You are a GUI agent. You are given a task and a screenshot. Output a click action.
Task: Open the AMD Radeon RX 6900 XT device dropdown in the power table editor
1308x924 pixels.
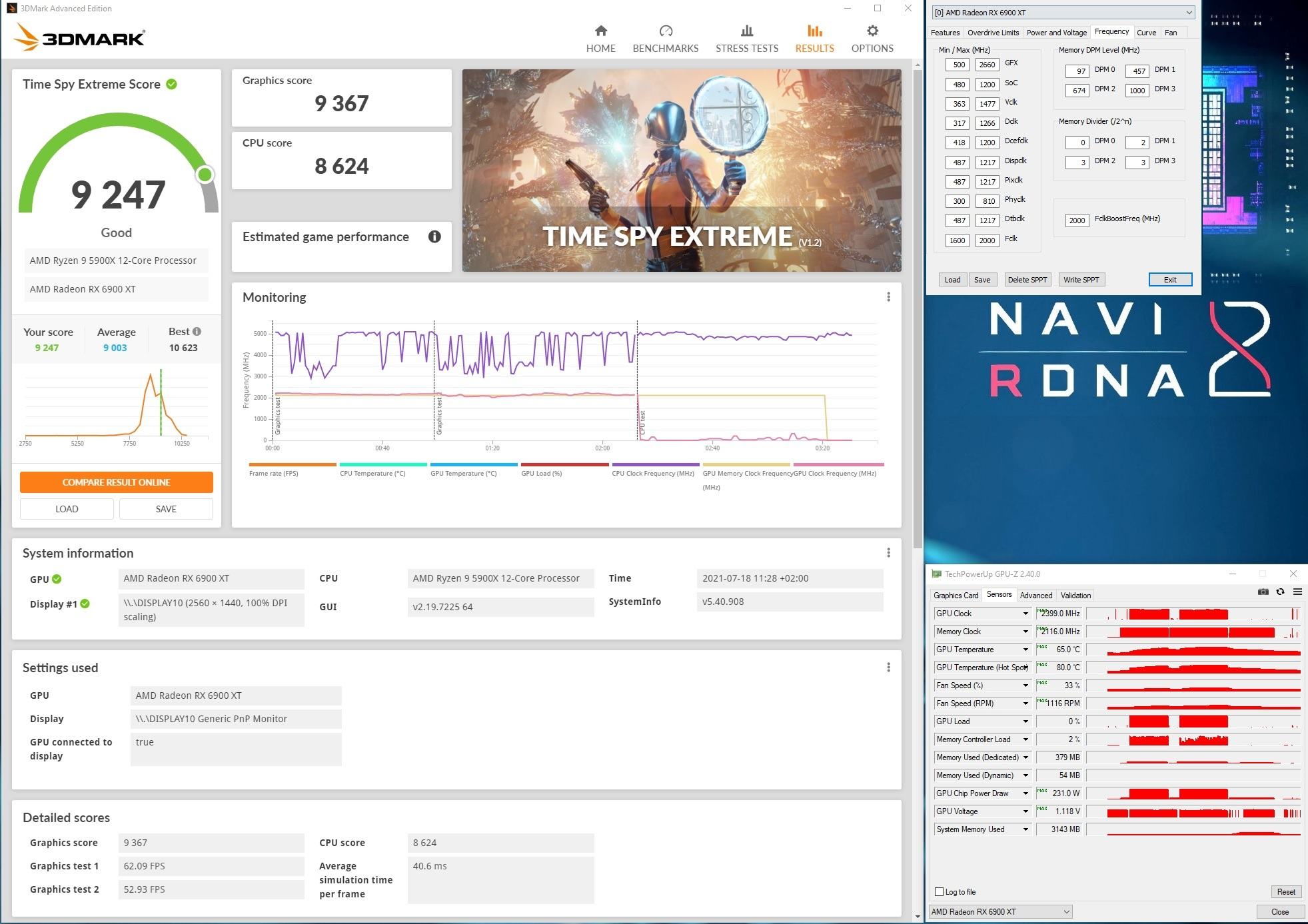pos(1062,12)
